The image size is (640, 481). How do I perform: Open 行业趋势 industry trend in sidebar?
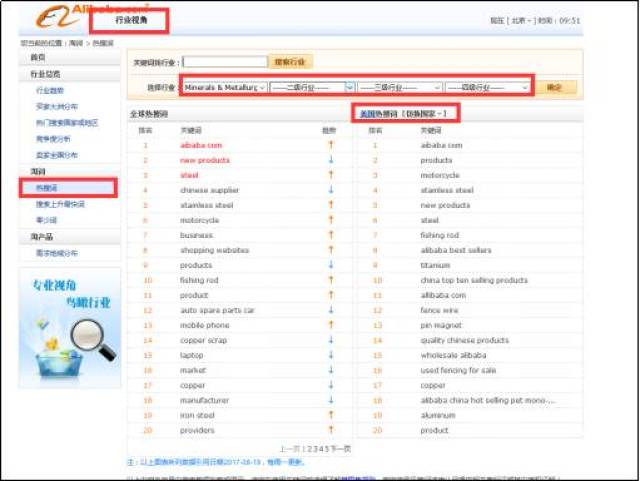click(x=50, y=90)
